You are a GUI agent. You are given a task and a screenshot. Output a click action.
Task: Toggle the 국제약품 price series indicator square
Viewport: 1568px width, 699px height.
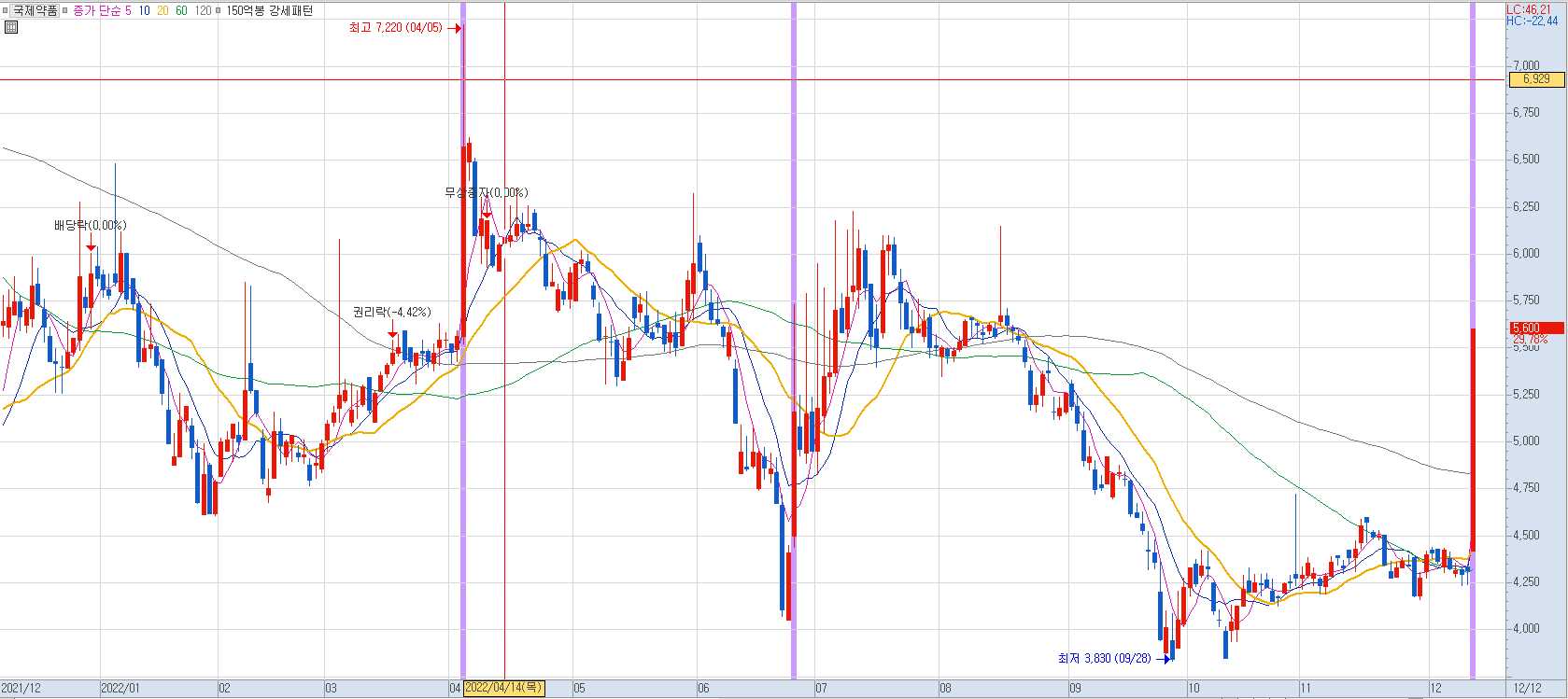click(6, 10)
